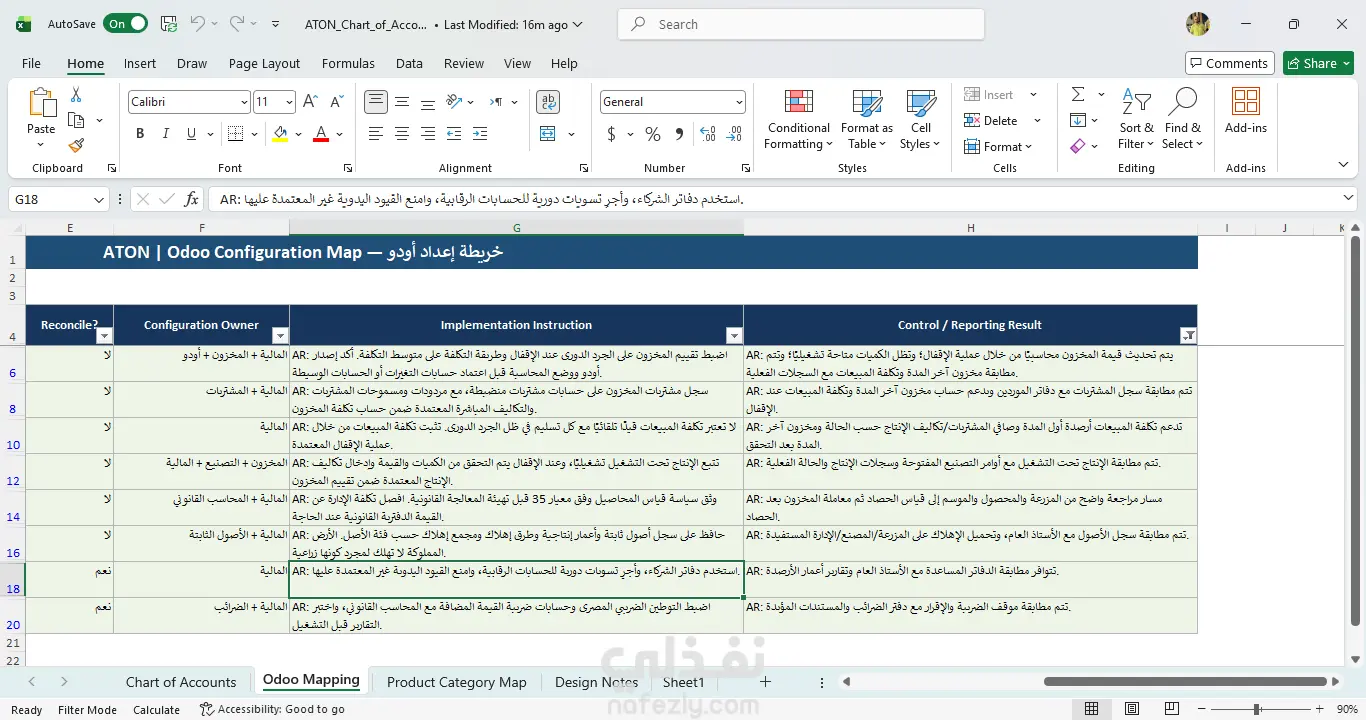This screenshot has width=1366, height=720.
Task: Expand the formula bar
Action: coord(1348,199)
